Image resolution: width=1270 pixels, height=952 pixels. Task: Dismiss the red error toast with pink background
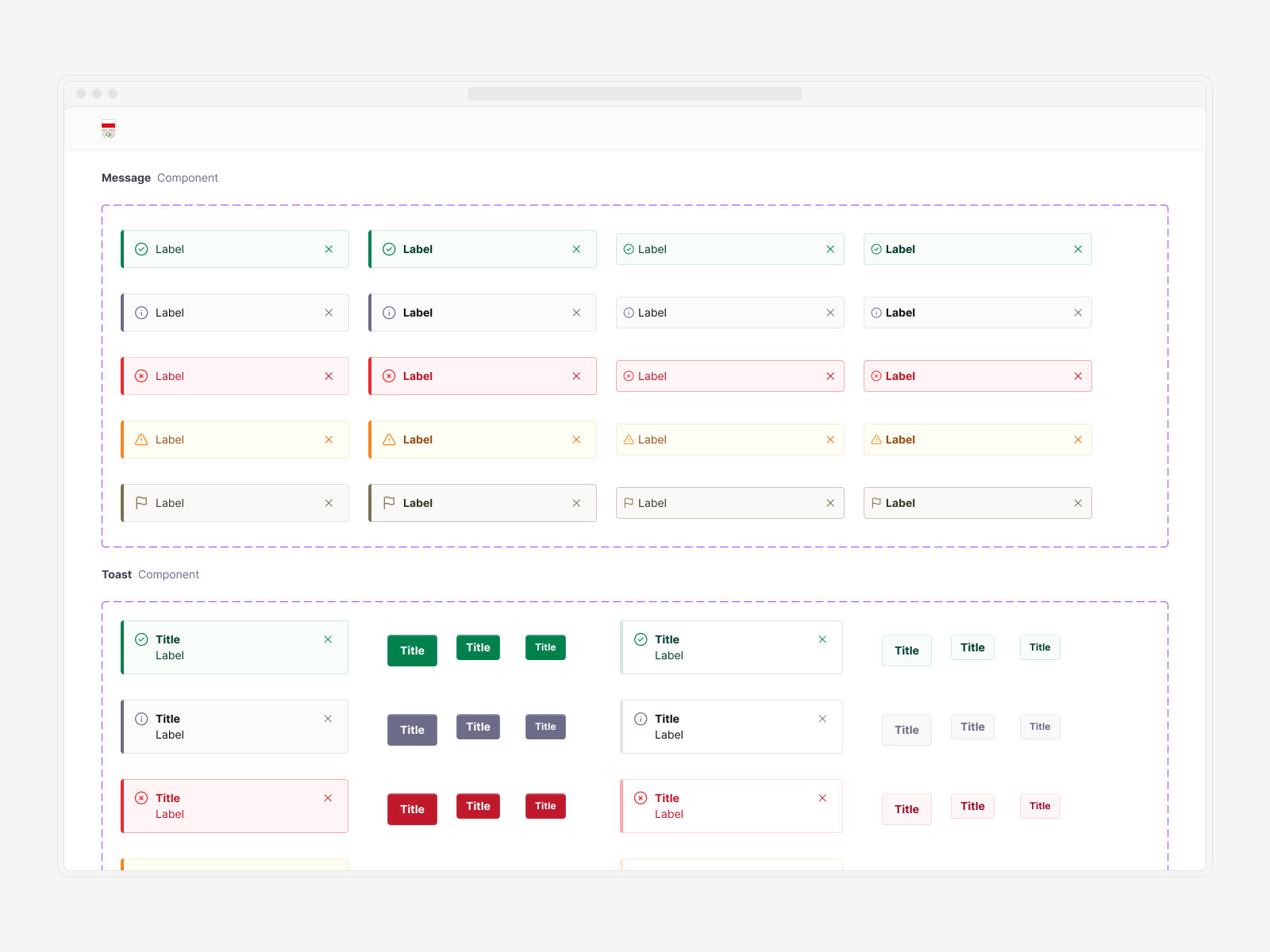(x=328, y=798)
